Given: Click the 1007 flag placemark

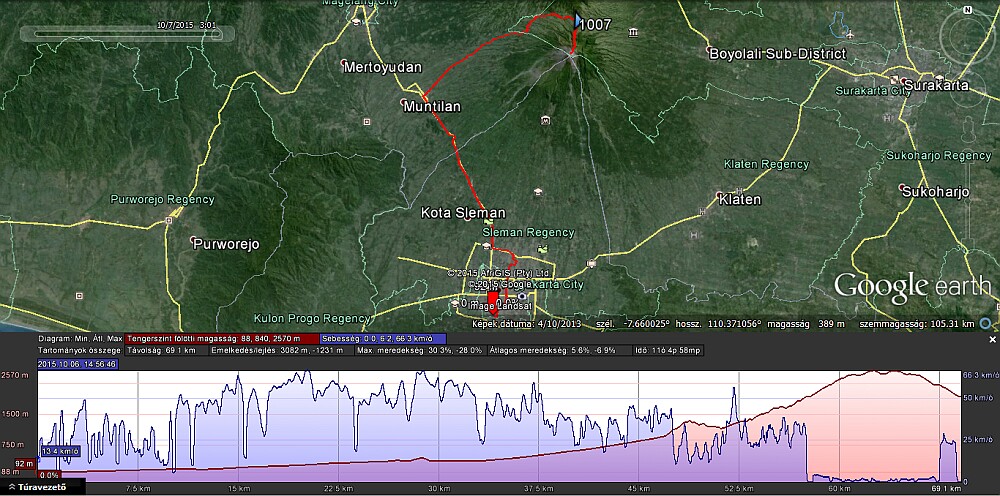Looking at the screenshot, I should [580, 20].
